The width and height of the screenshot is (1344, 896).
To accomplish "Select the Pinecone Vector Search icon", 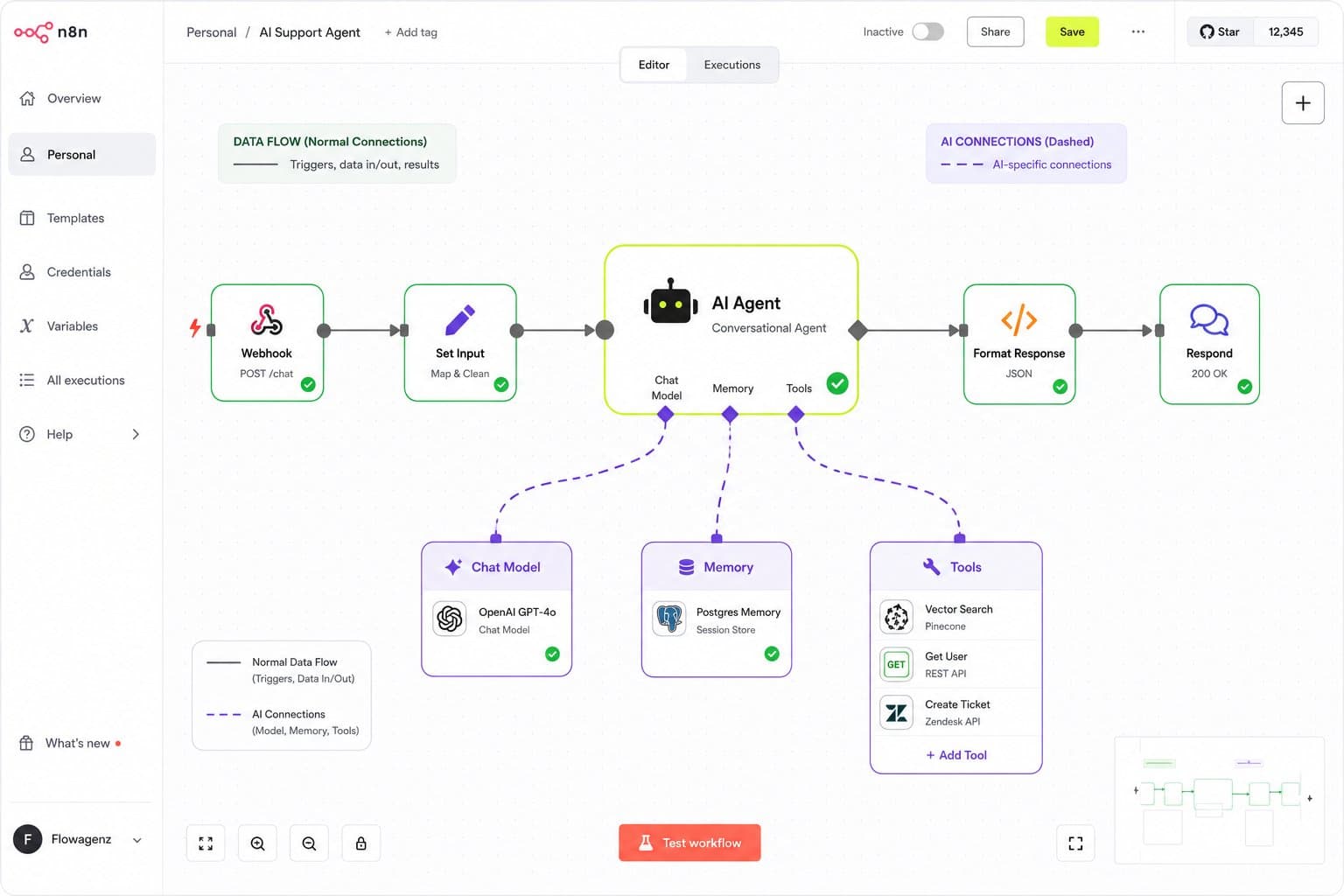I will pos(897,617).
